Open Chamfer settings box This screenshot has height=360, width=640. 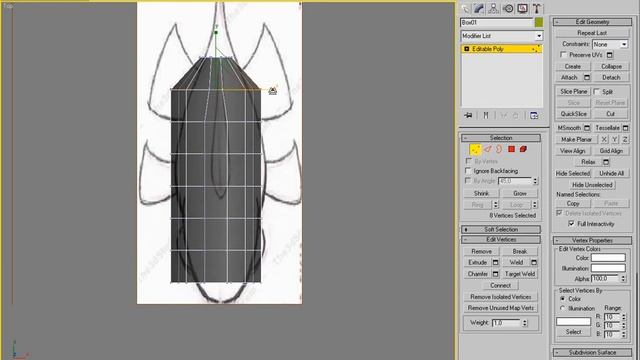click(x=496, y=274)
